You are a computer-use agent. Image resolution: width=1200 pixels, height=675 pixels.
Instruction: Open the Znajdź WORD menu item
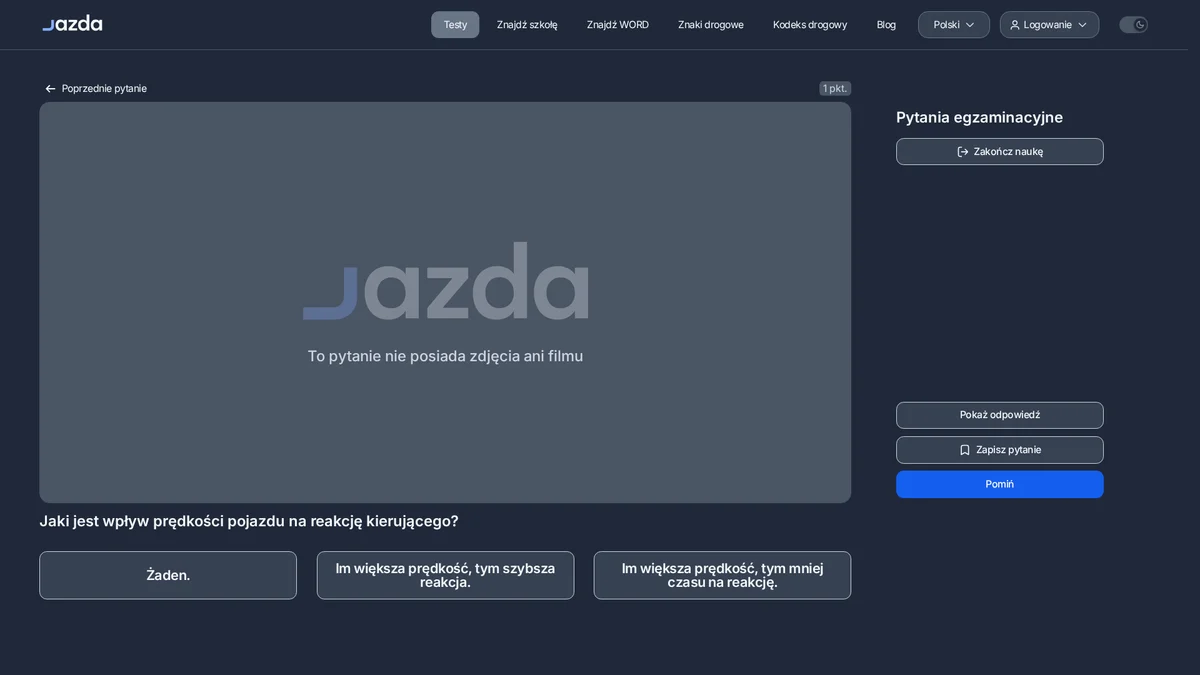pos(618,25)
